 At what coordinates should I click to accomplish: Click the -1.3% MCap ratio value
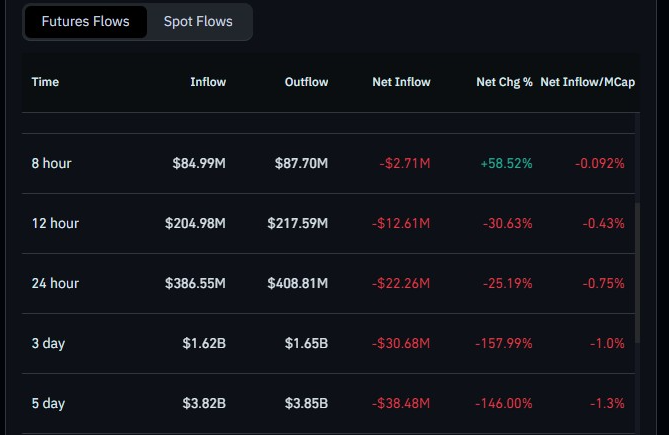607,404
